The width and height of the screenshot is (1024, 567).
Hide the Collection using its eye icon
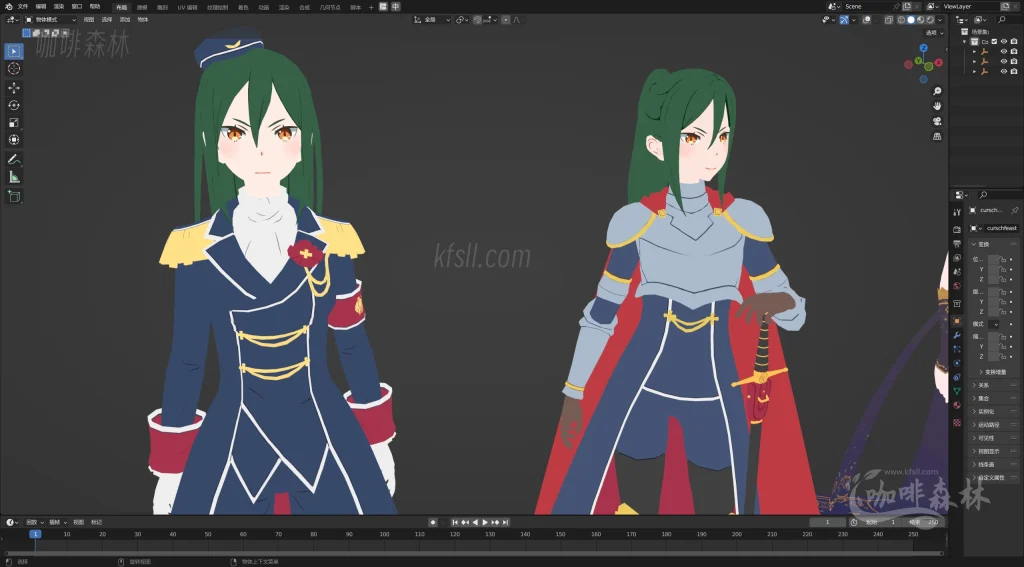point(1004,42)
